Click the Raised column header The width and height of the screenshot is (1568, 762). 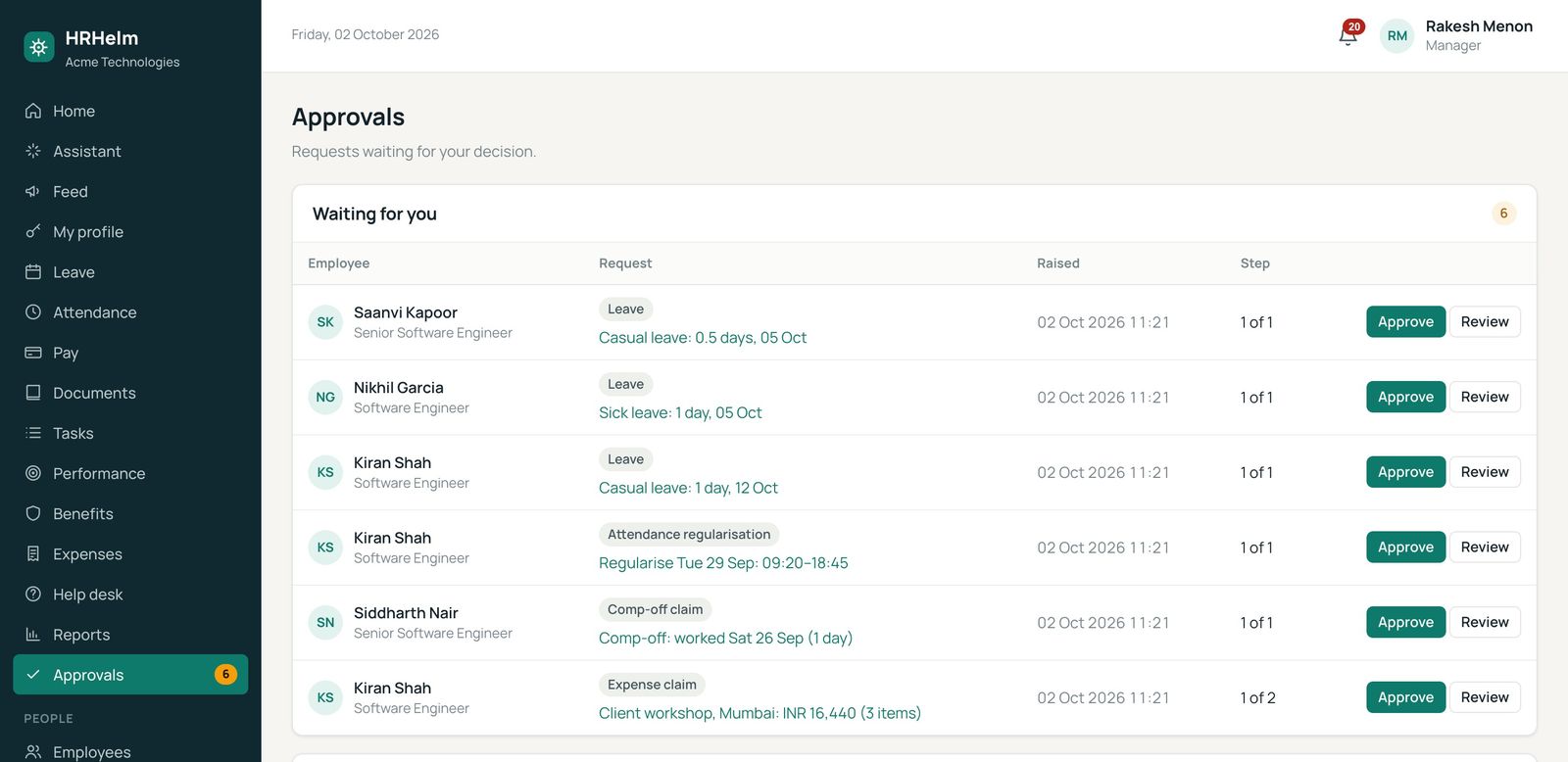1058,263
